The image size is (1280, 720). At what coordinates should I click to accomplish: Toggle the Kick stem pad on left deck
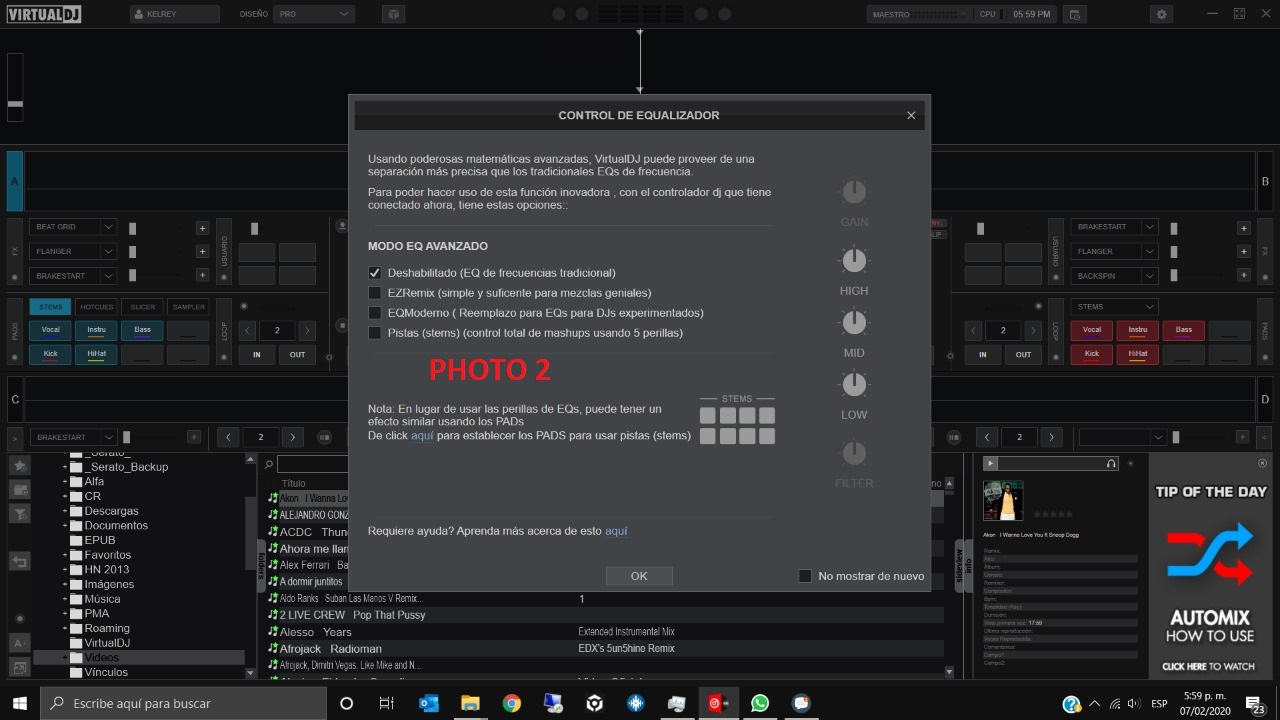coord(50,354)
